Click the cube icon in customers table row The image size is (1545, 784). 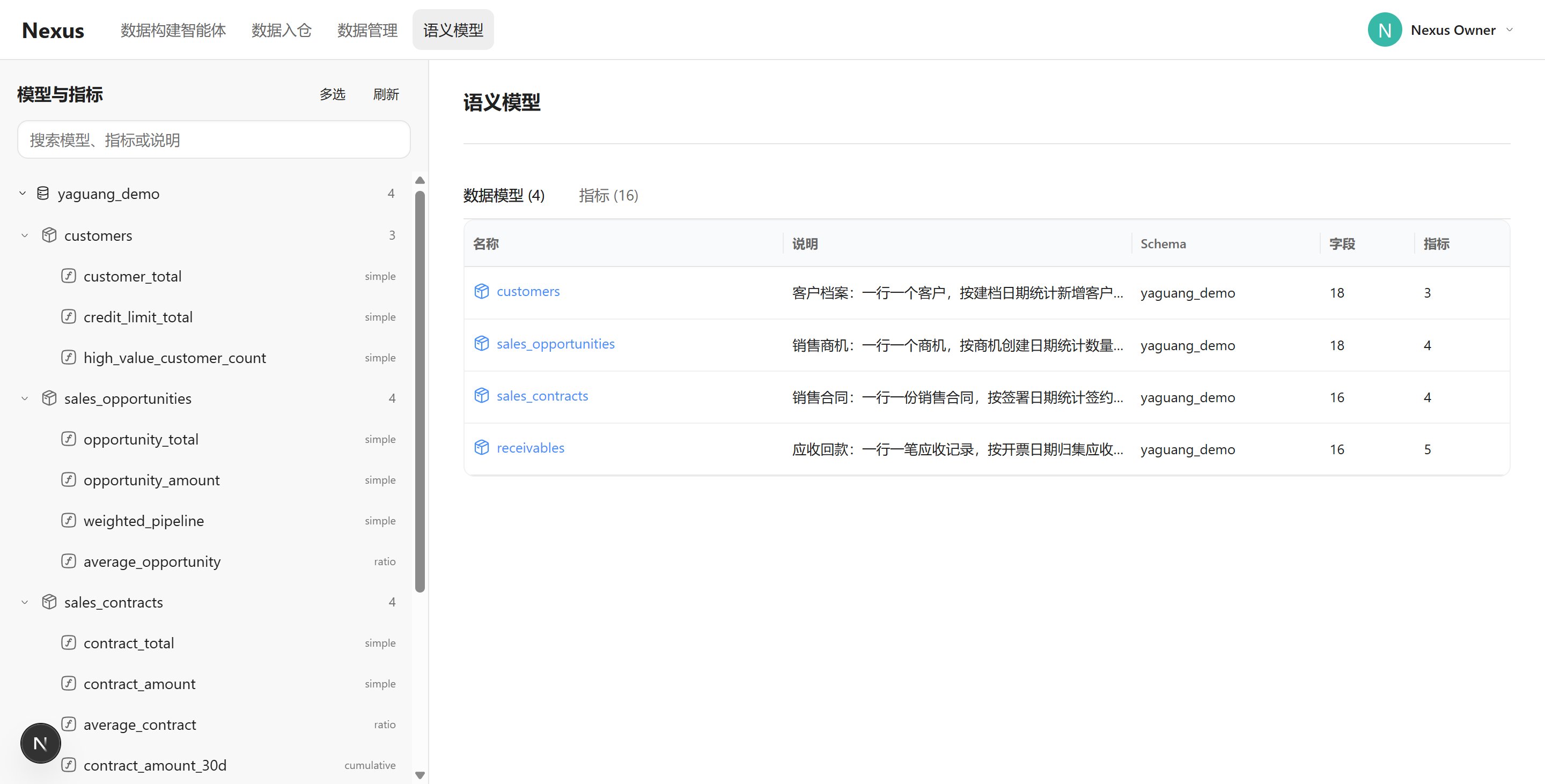click(482, 291)
